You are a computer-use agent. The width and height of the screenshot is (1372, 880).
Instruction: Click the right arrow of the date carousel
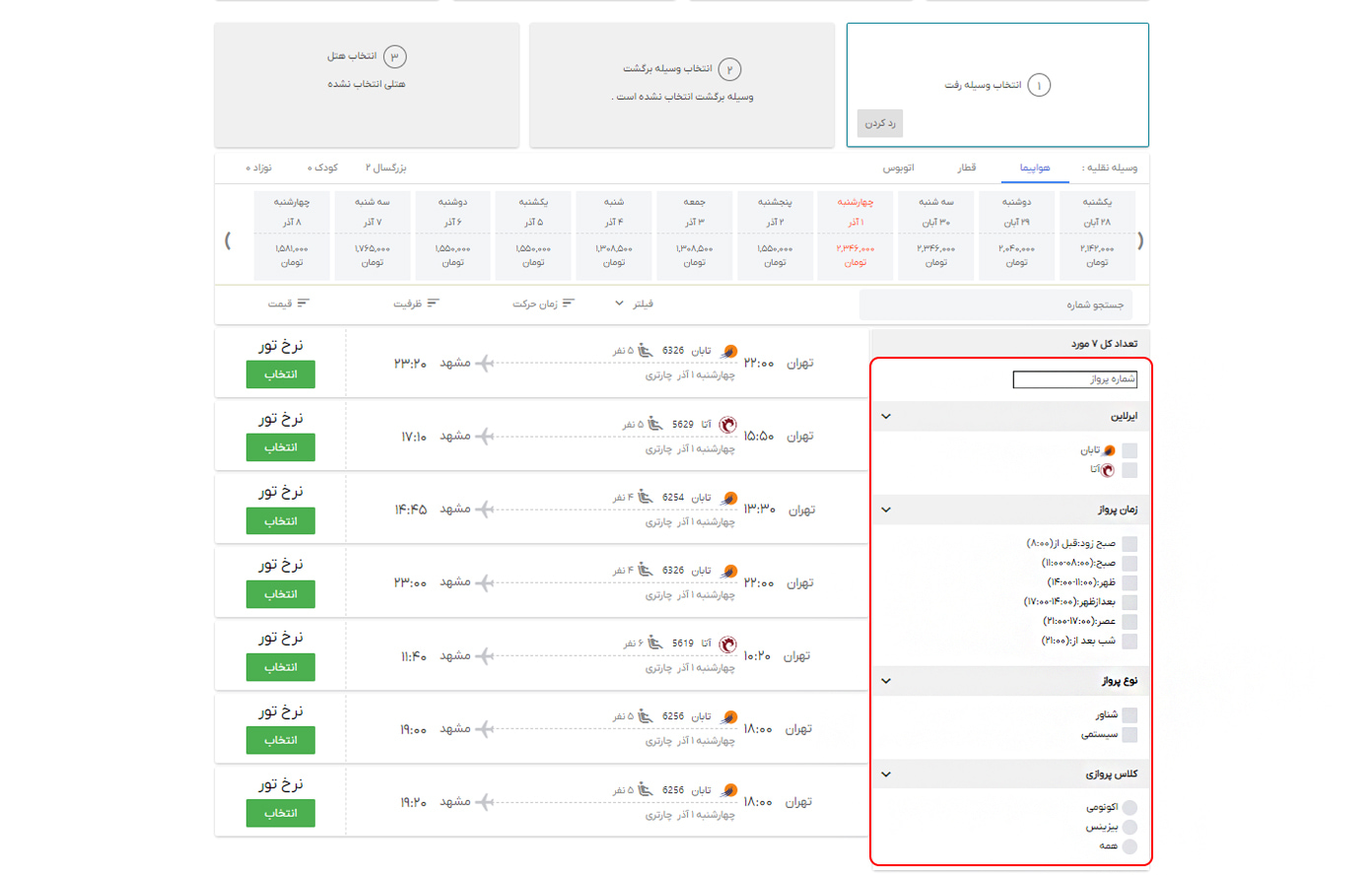1140,240
